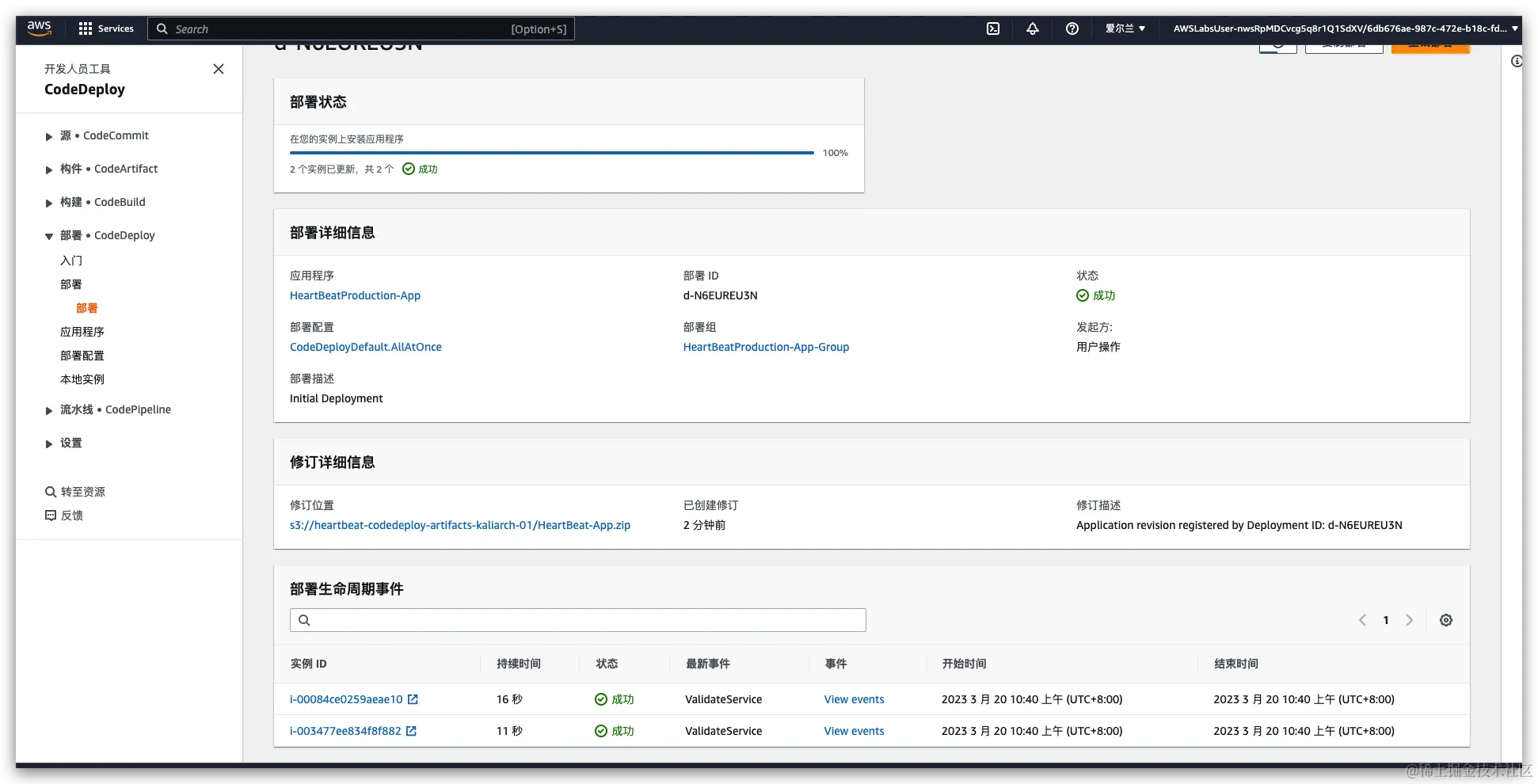Select 本地实例 in side navigation
Viewport: 1538px width, 784px height.
click(x=82, y=379)
